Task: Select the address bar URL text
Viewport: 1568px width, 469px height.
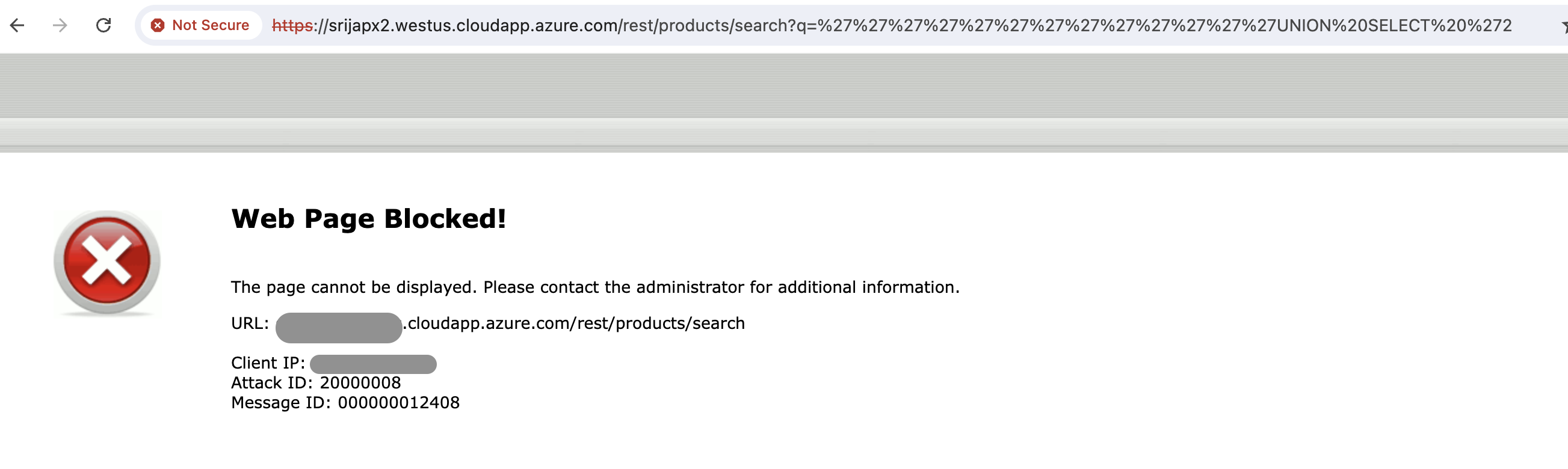Action: (x=892, y=25)
